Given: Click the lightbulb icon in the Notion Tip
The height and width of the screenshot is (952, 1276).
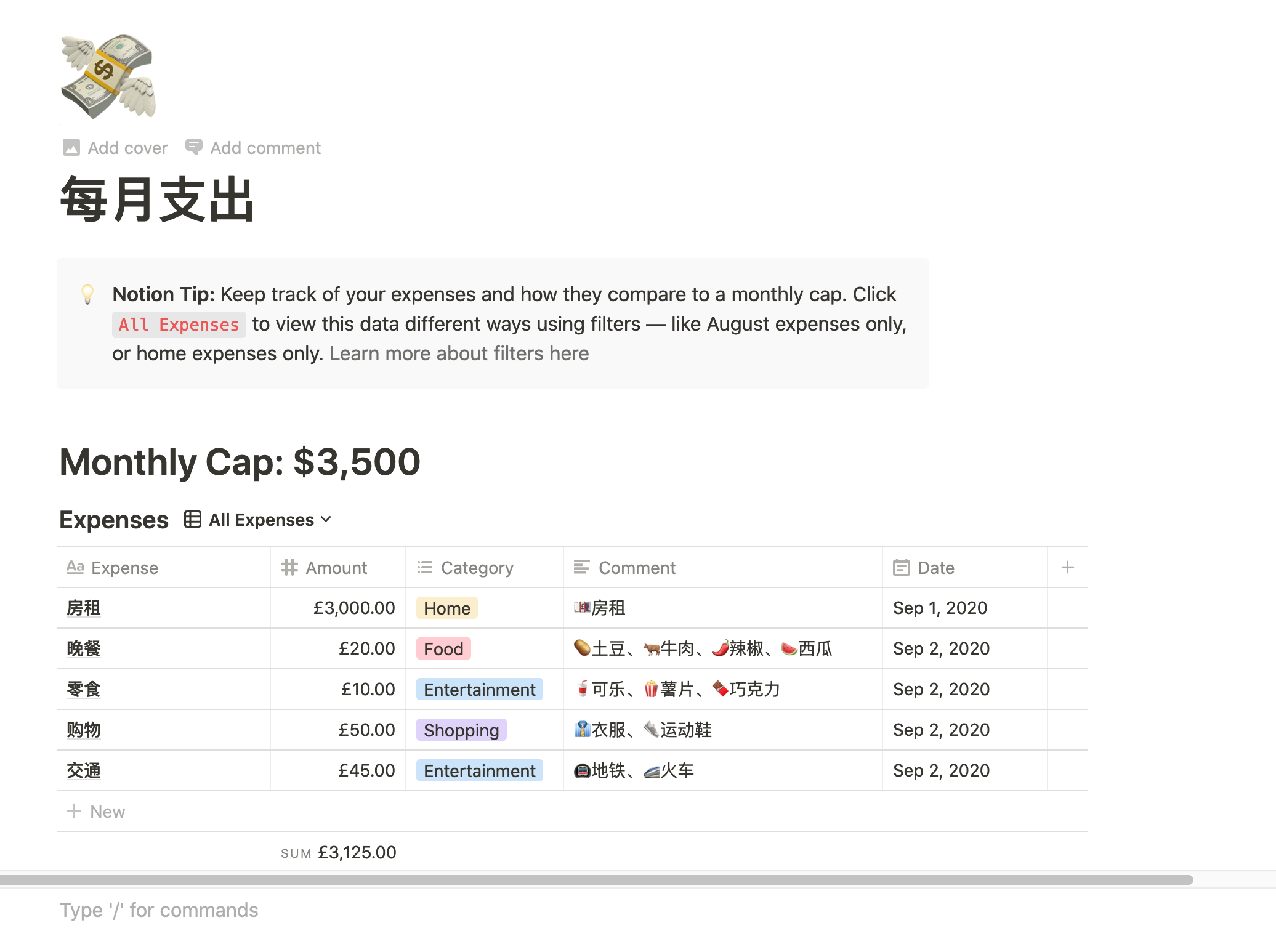Looking at the screenshot, I should point(86,295).
